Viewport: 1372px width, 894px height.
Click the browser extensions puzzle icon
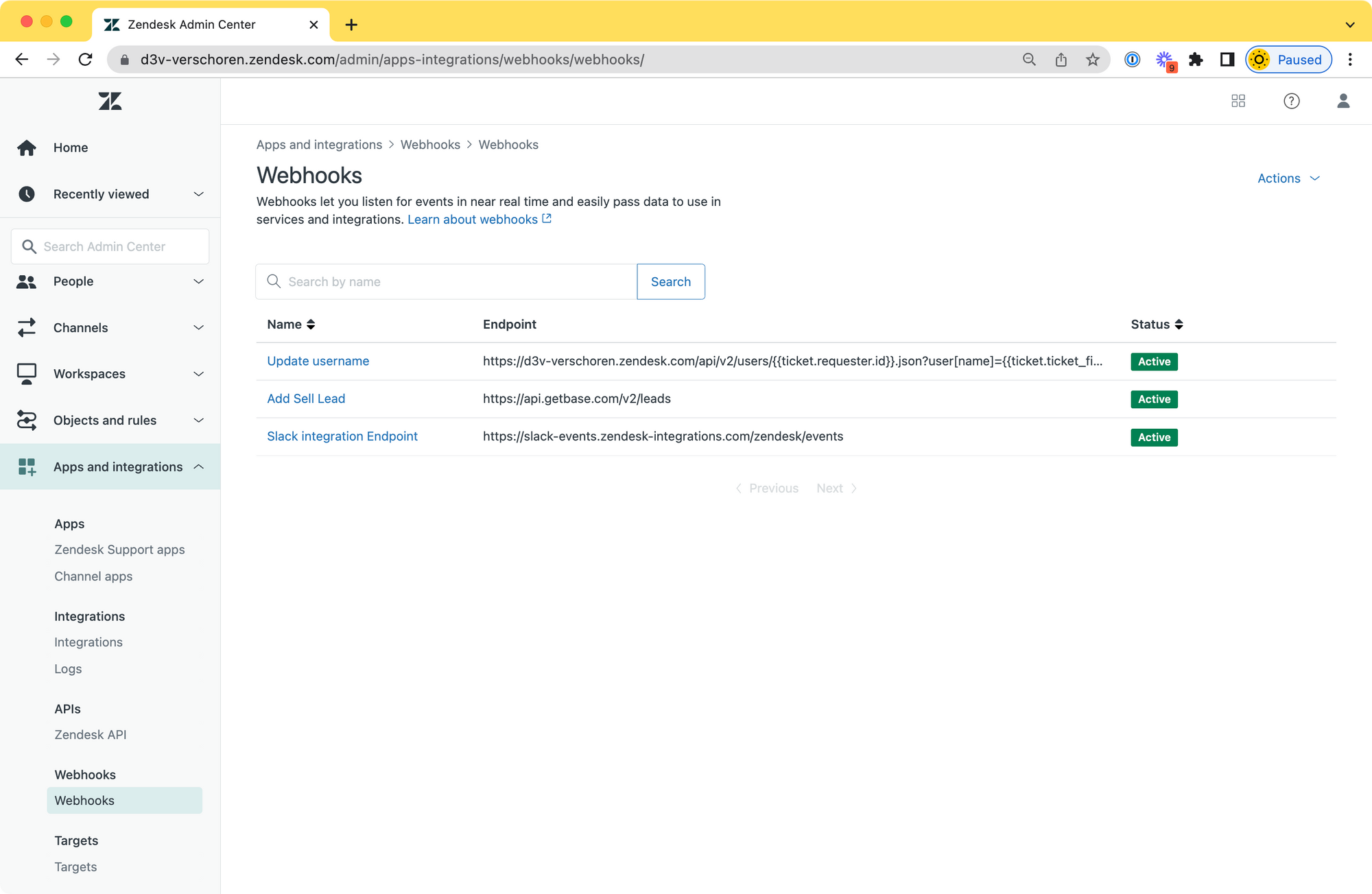1196,60
